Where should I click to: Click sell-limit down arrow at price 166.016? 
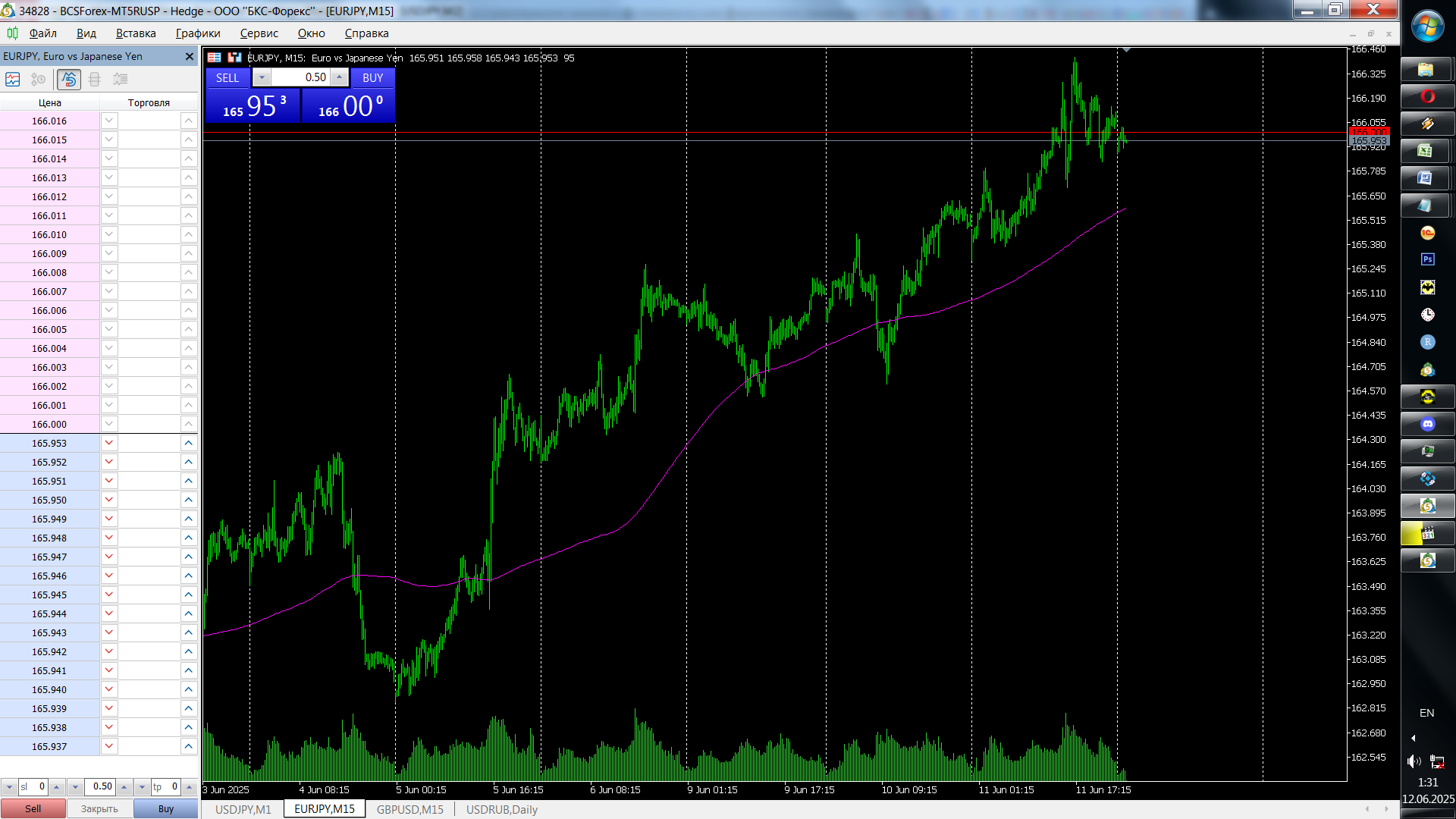[109, 121]
